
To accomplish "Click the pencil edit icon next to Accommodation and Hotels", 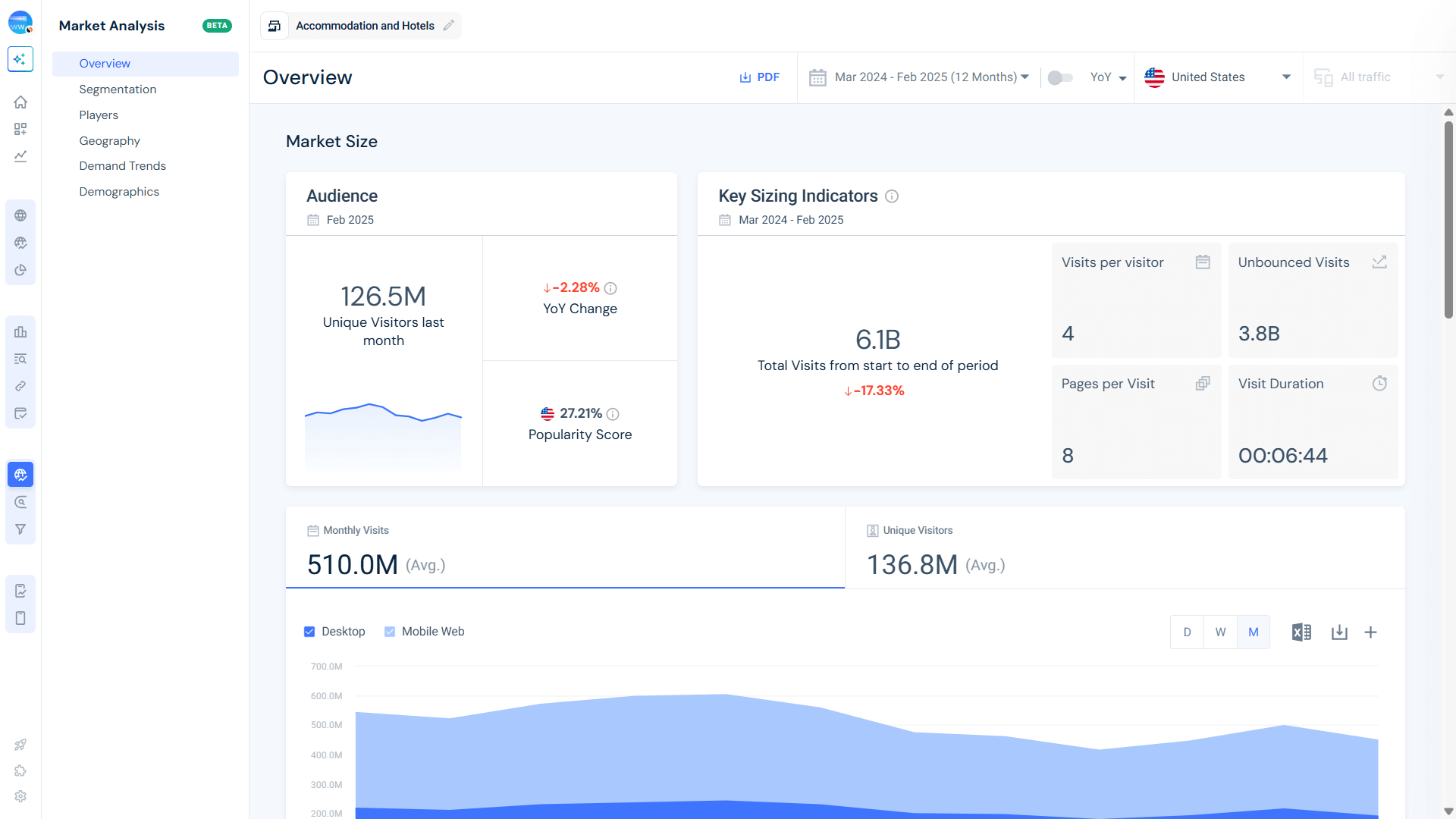I will coord(449,26).
